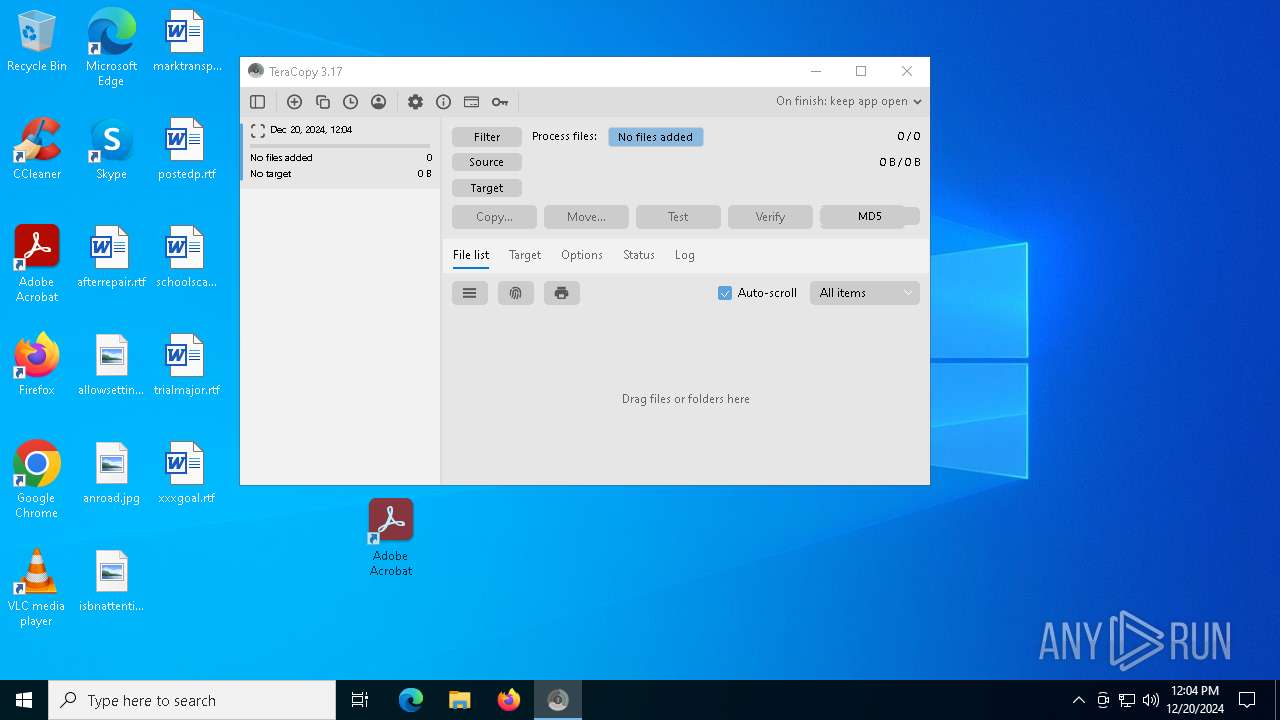Click the duplicate task icon in toolbar

tap(322, 102)
